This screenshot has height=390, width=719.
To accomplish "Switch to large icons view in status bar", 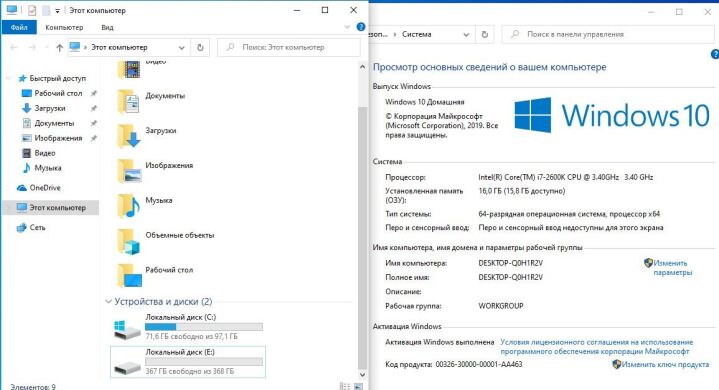I will click(x=359, y=386).
